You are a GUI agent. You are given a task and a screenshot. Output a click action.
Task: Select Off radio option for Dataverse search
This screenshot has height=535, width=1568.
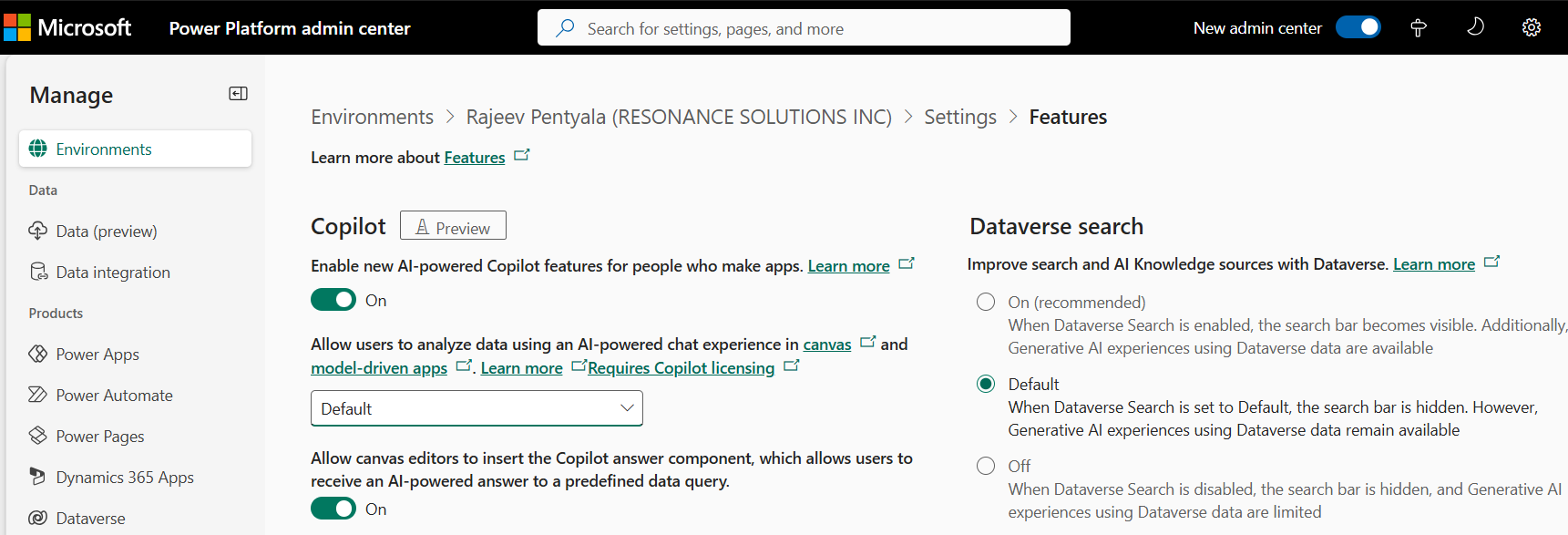(986, 466)
